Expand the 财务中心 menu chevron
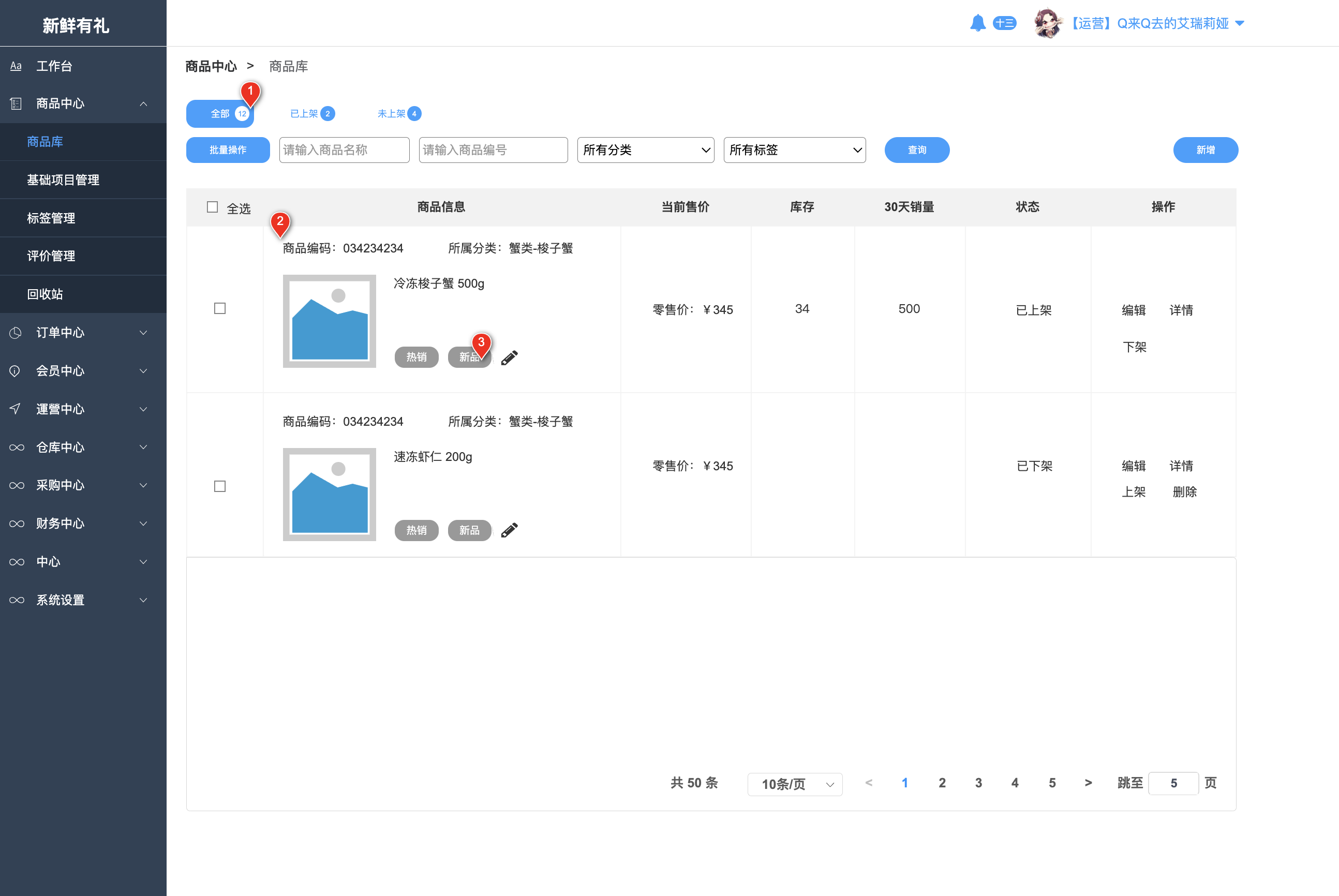 click(x=143, y=524)
